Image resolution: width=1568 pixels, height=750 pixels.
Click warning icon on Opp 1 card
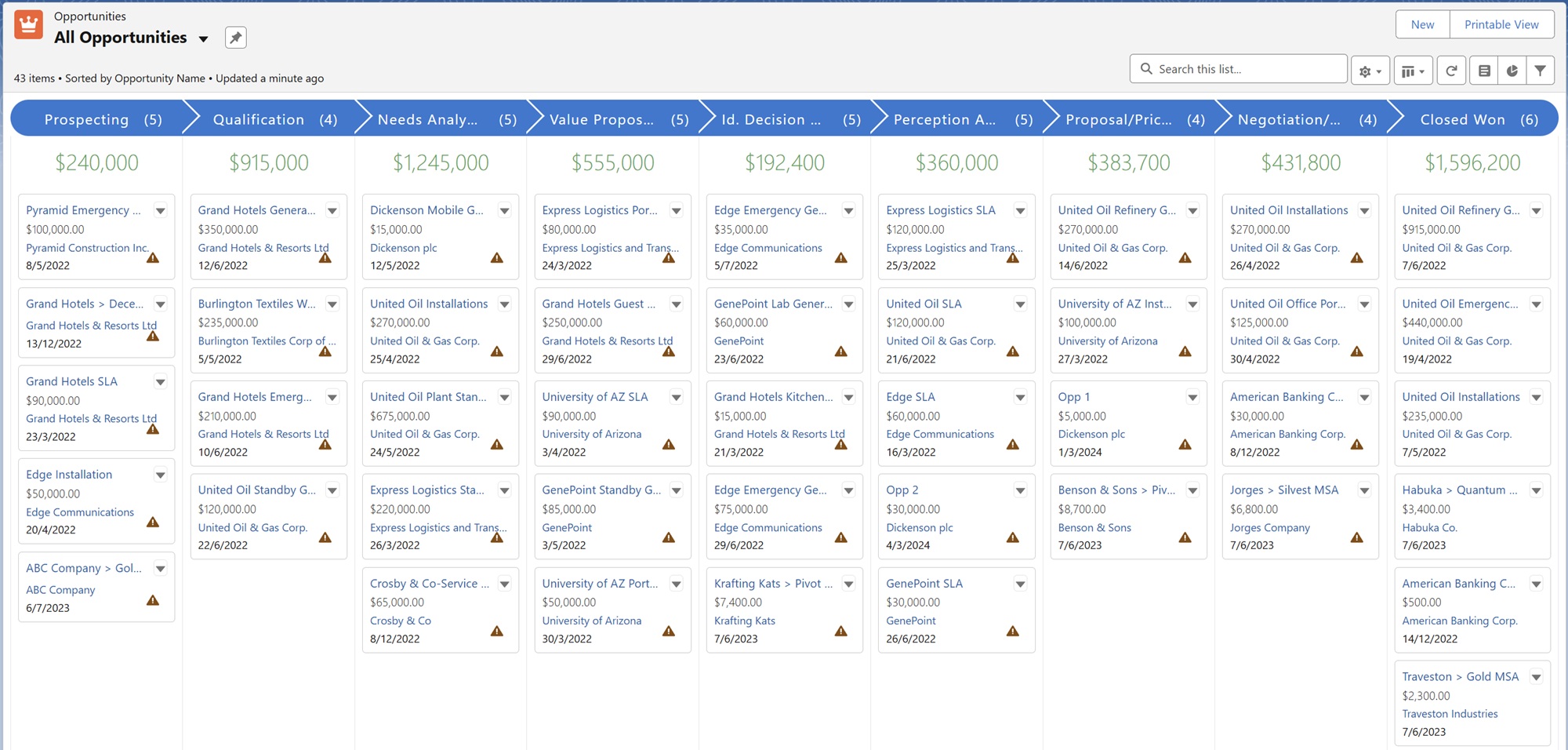1185,445
